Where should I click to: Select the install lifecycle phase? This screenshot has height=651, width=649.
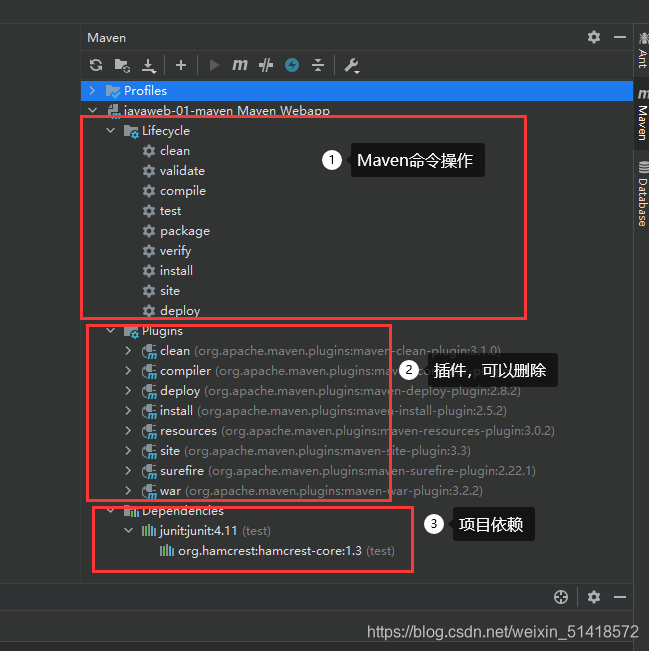(x=176, y=271)
